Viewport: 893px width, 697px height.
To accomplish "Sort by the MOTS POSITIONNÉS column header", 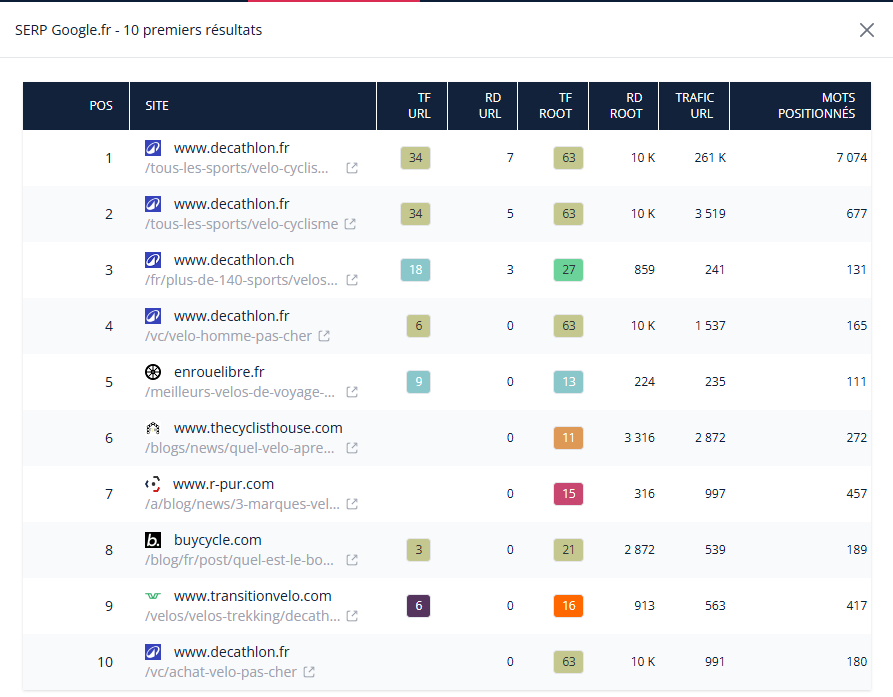I will coord(800,106).
